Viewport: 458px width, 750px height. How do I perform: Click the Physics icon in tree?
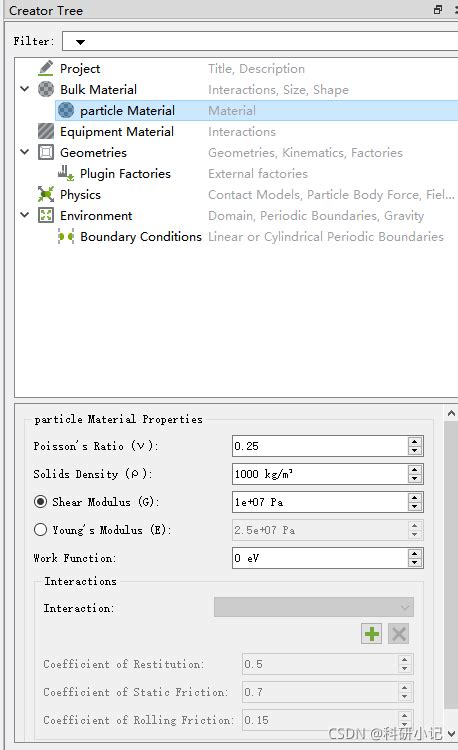click(46, 194)
